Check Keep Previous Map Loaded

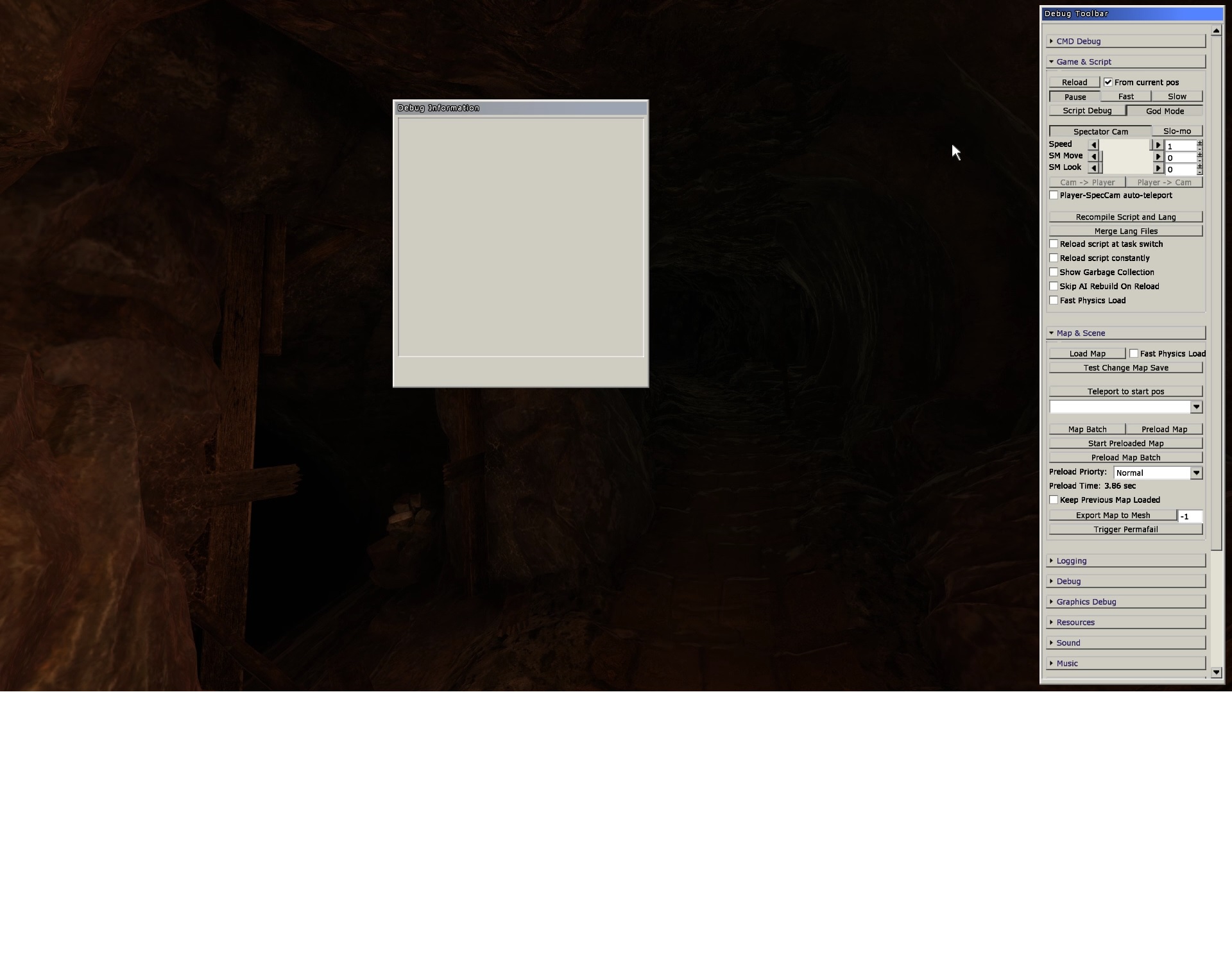[x=1054, y=500]
